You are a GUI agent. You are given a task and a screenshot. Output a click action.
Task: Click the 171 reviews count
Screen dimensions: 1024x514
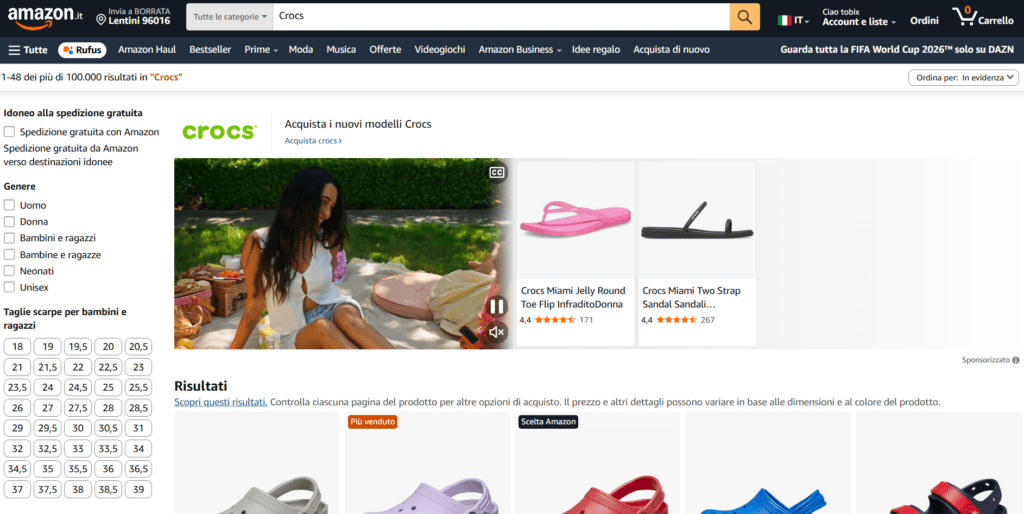(586, 320)
